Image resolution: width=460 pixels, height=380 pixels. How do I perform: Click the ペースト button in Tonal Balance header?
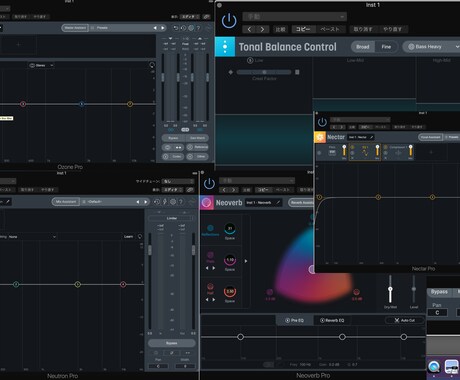pyautogui.click(x=330, y=29)
